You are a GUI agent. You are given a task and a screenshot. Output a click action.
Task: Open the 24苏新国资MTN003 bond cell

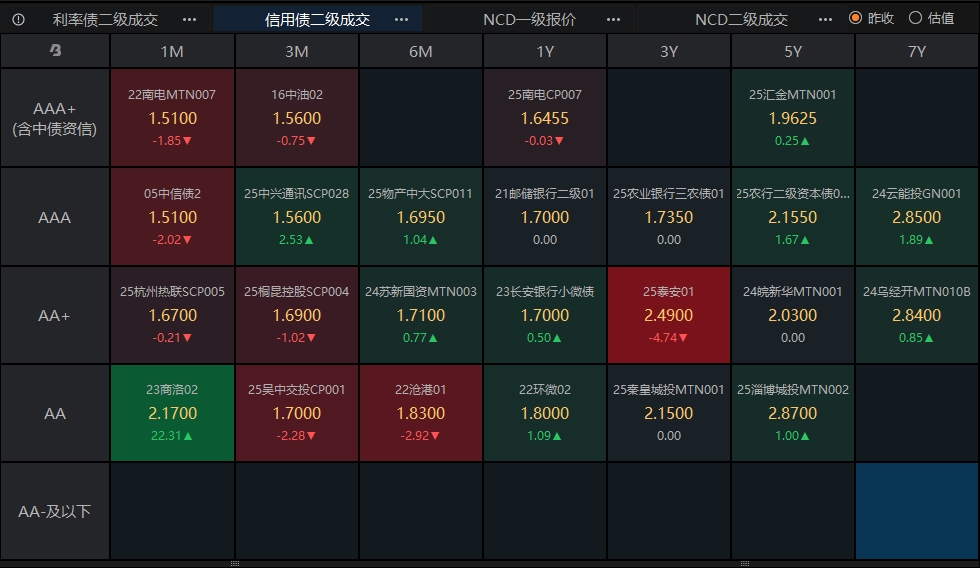[x=421, y=315]
